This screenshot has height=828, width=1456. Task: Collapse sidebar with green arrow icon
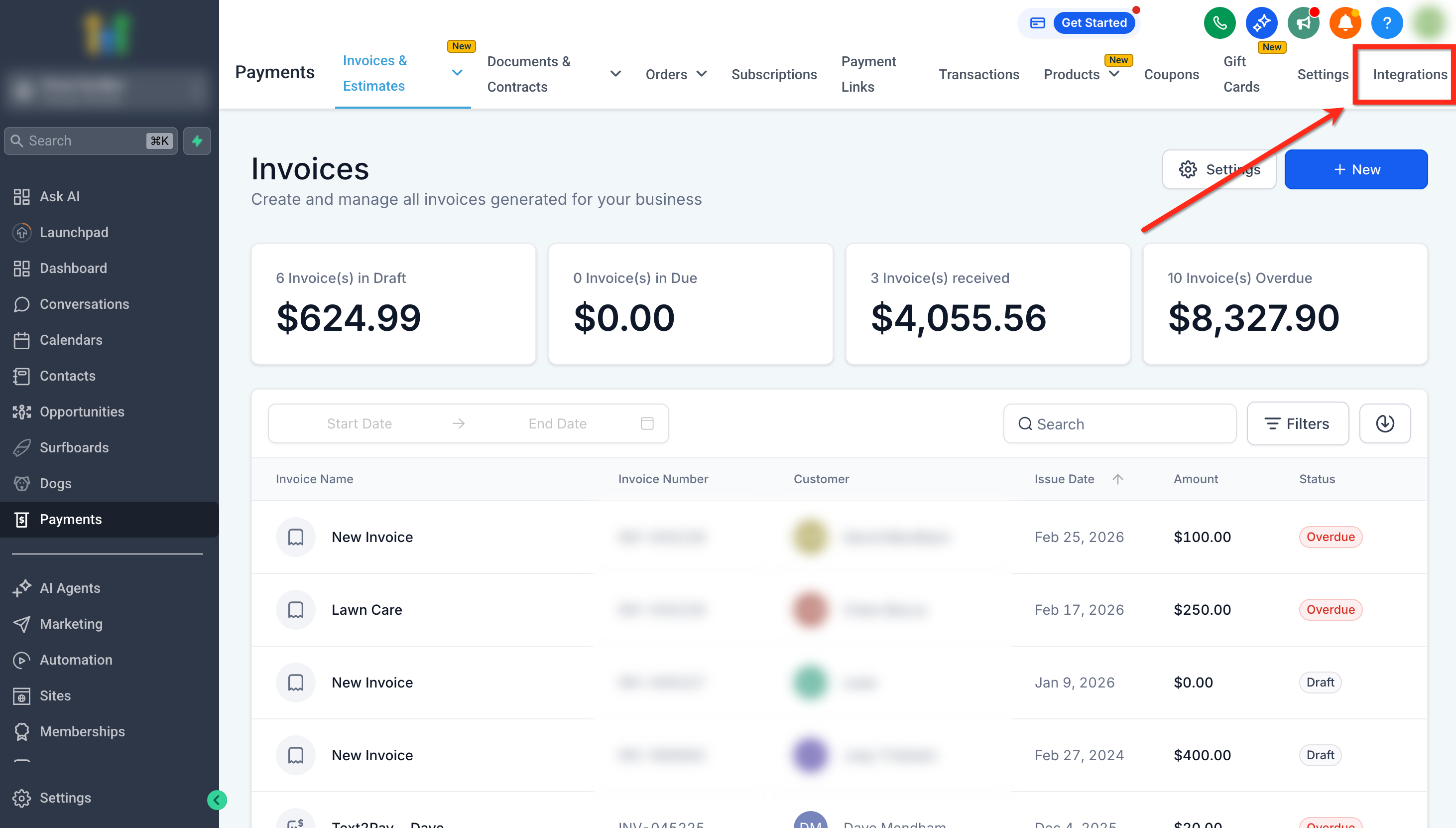217,800
